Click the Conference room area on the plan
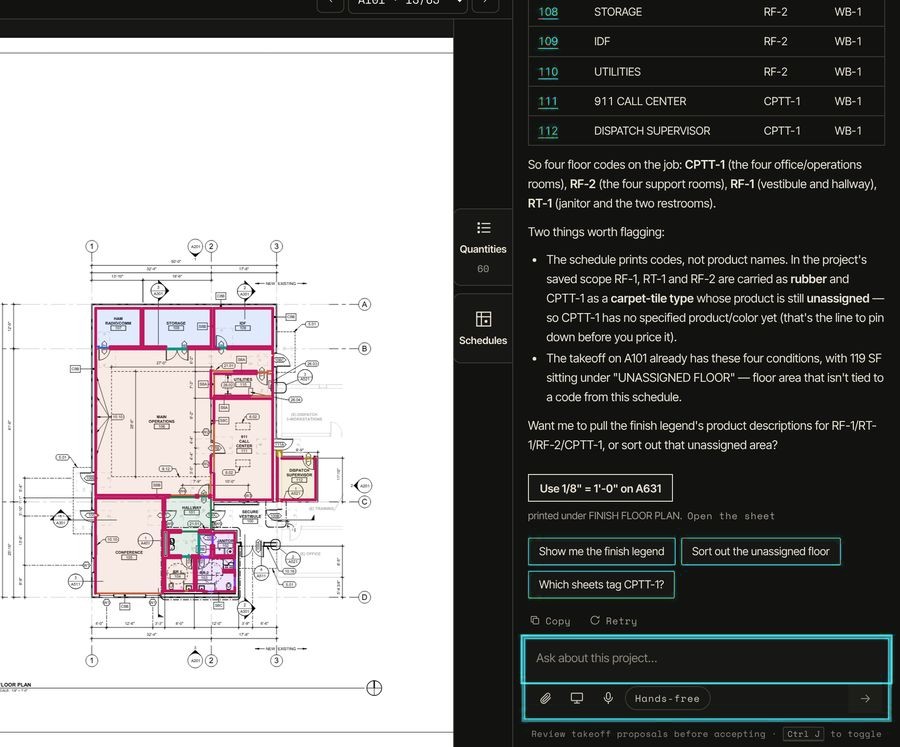This screenshot has height=747, width=900. 128,545
